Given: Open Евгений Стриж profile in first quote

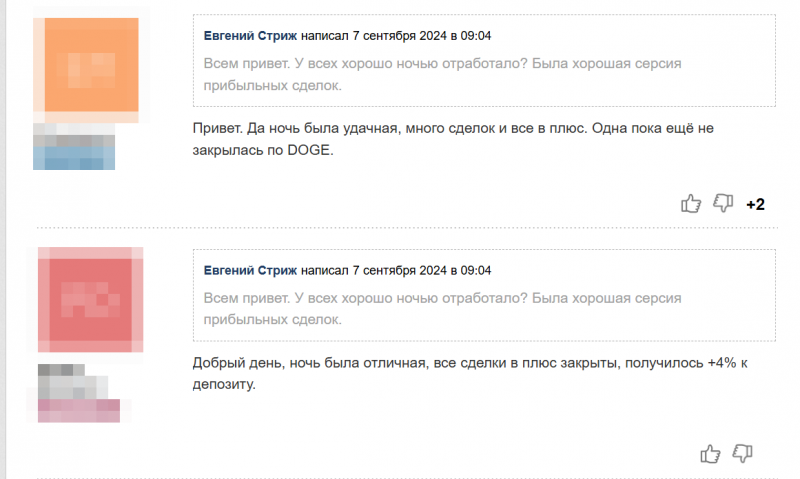Looking at the screenshot, I should [250, 36].
